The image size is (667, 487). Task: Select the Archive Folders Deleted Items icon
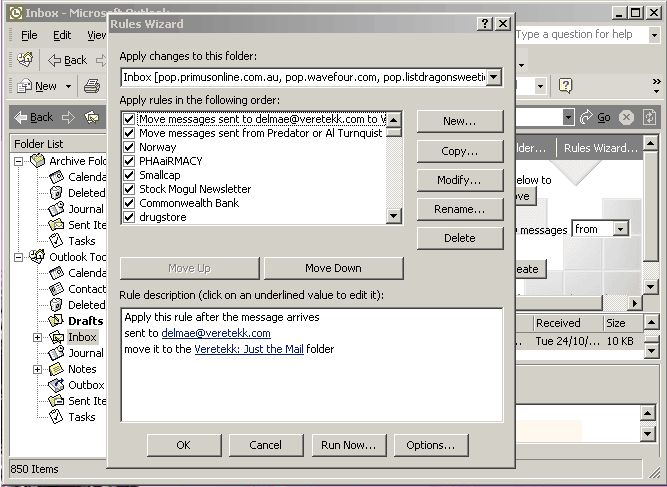coord(56,193)
